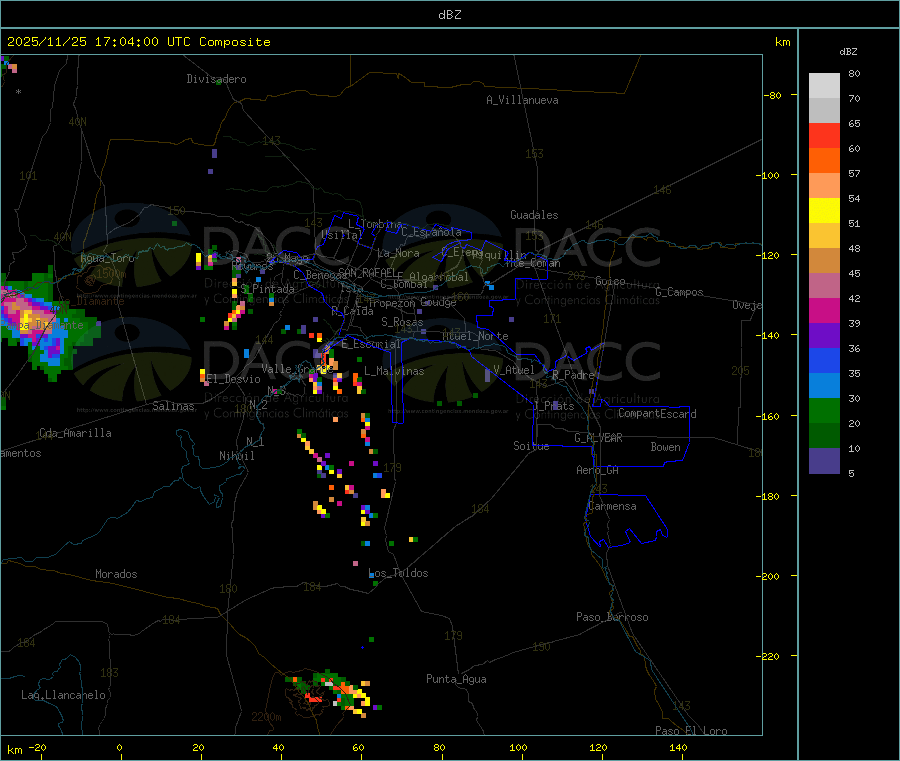Click the Bowen location label
The image size is (900, 761).
pyautogui.click(x=666, y=447)
